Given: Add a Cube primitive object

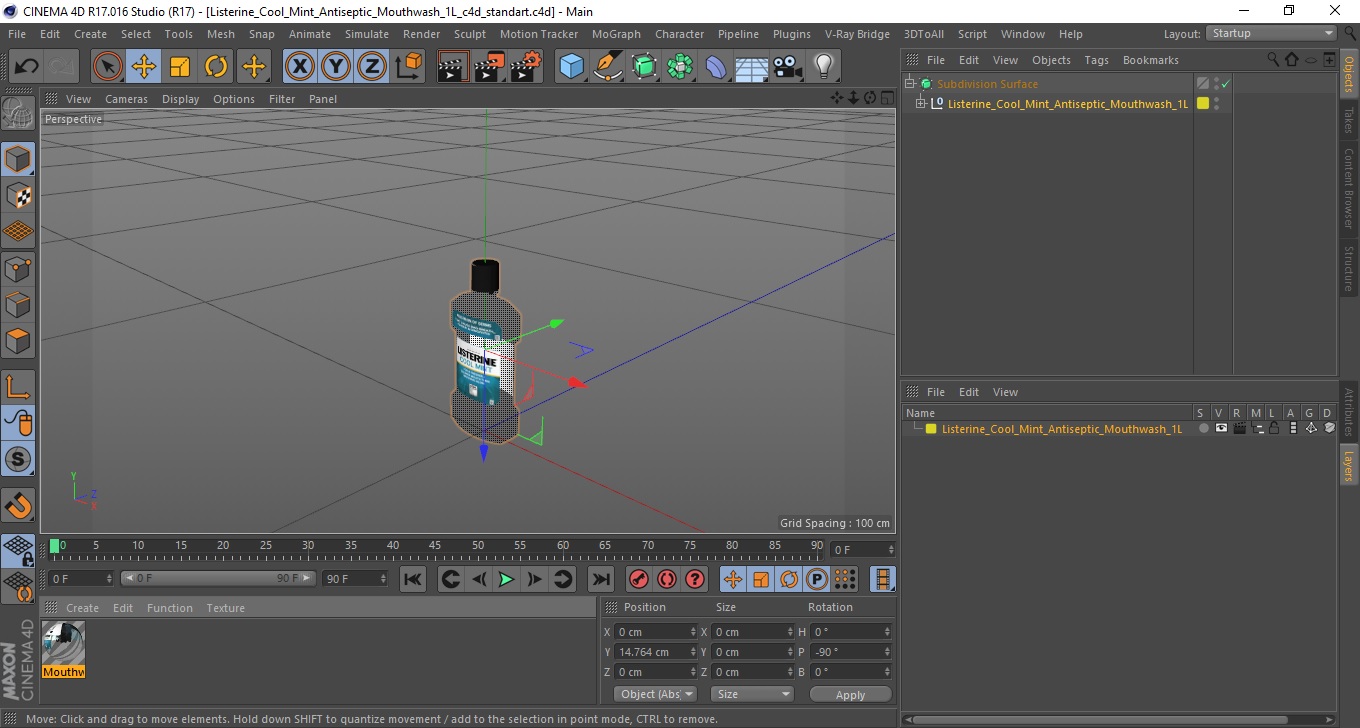Looking at the screenshot, I should [x=571, y=67].
